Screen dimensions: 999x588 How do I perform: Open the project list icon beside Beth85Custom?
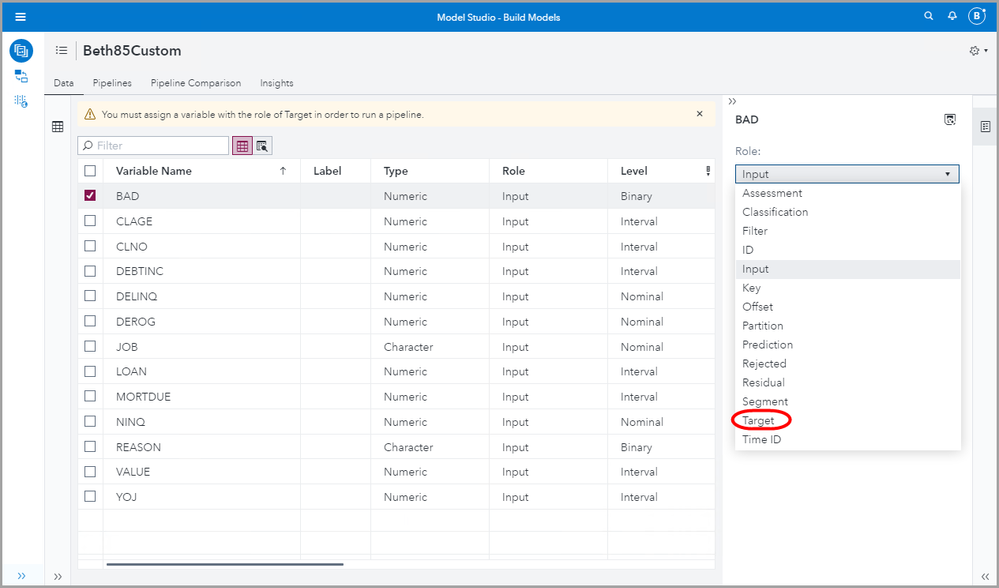(62, 51)
